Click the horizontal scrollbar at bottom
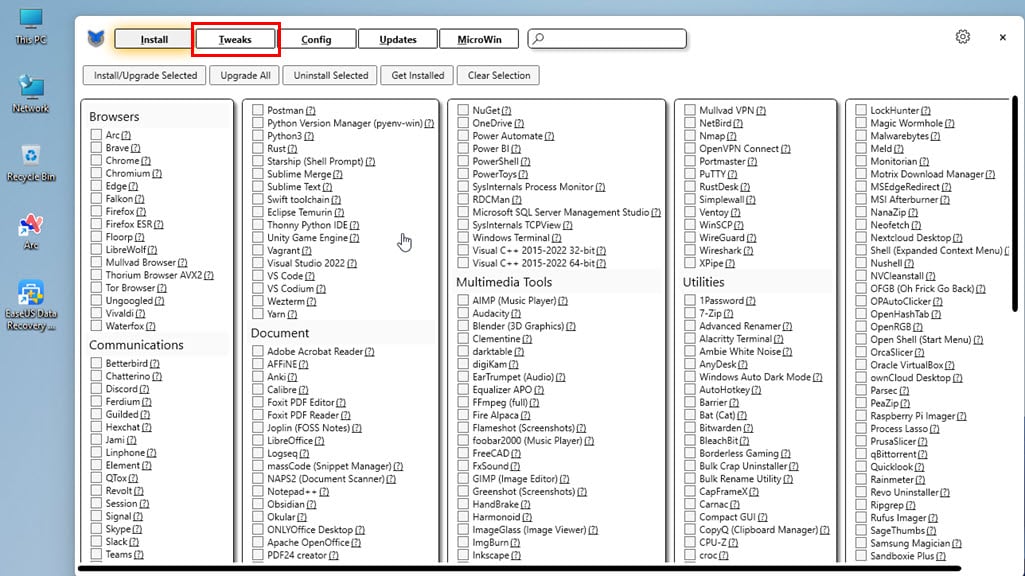This screenshot has height=576, width=1025. (520, 569)
